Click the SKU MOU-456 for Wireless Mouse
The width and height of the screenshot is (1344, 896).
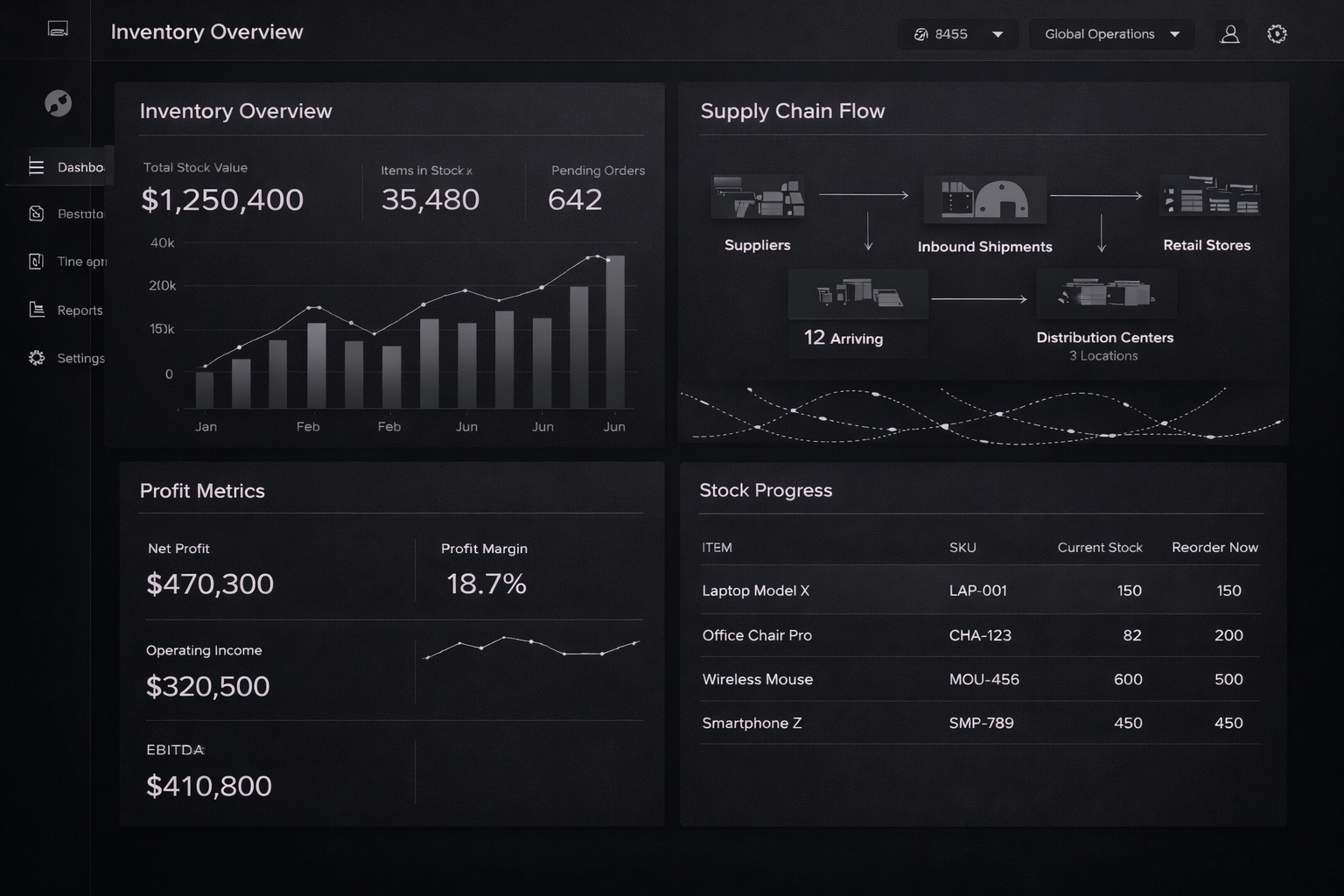pyautogui.click(x=983, y=679)
